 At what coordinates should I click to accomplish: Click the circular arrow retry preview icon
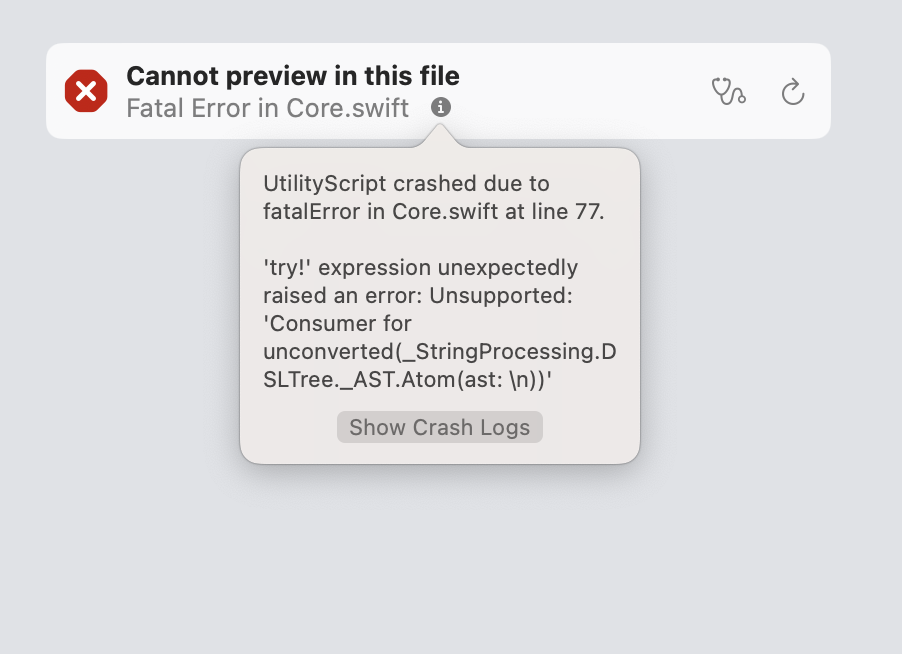point(793,93)
